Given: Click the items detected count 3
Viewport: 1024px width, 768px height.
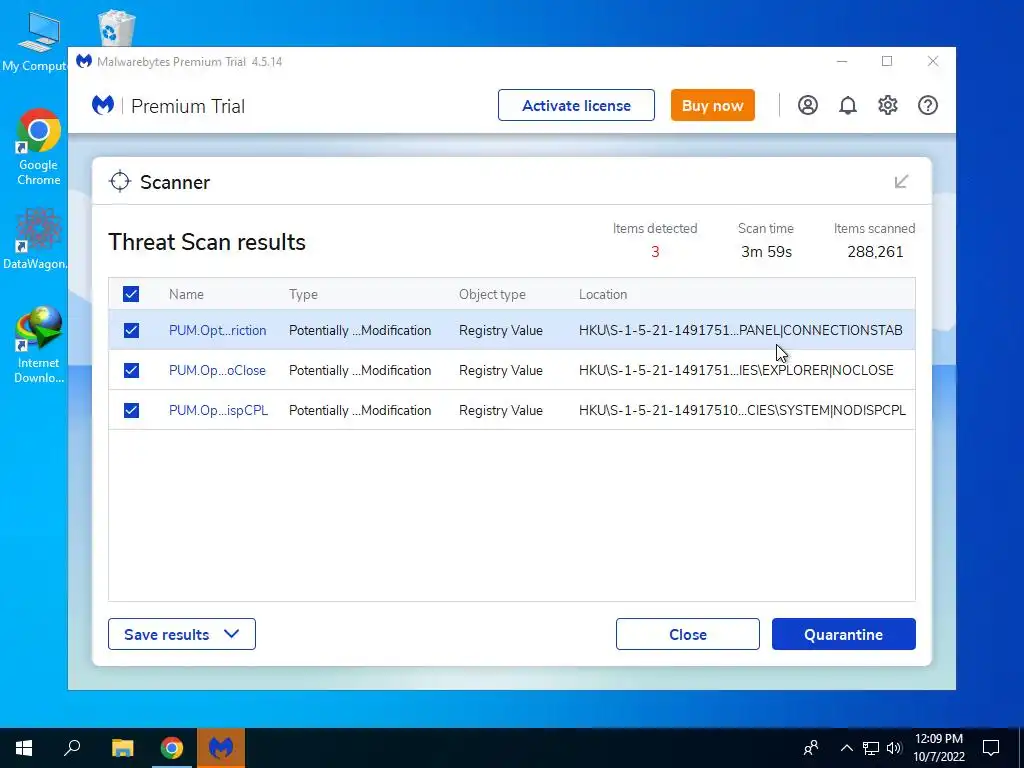Looking at the screenshot, I should (x=655, y=251).
